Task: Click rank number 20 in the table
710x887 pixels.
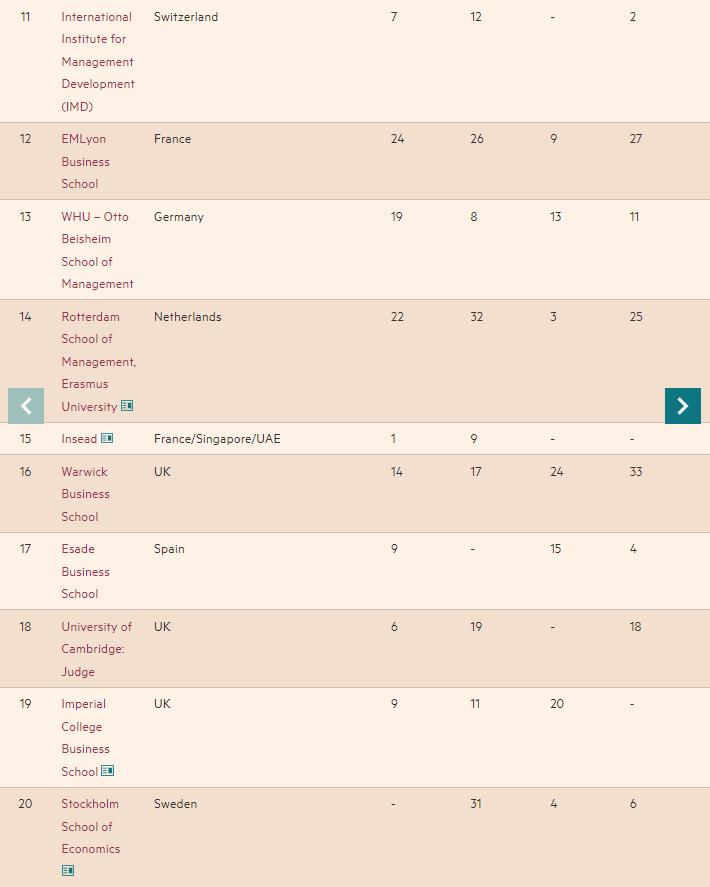Action: click(25, 804)
